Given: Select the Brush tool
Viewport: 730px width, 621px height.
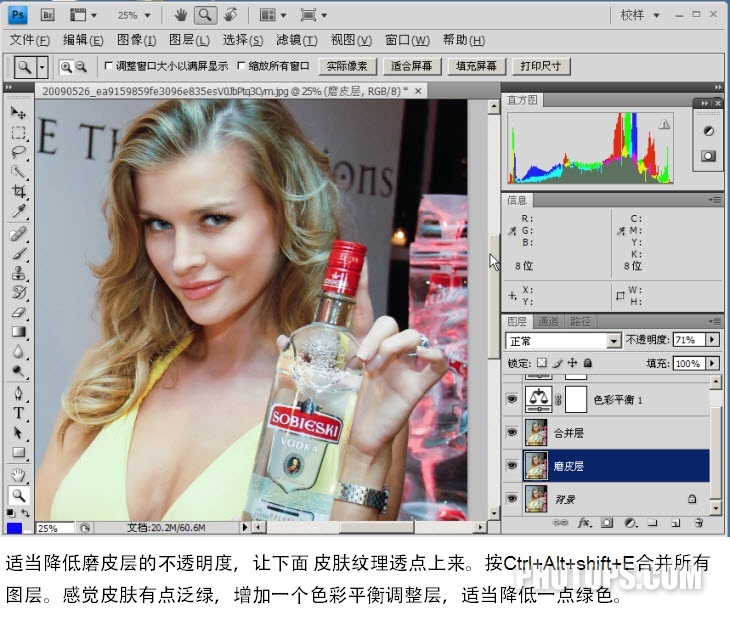Looking at the screenshot, I should click(18, 253).
